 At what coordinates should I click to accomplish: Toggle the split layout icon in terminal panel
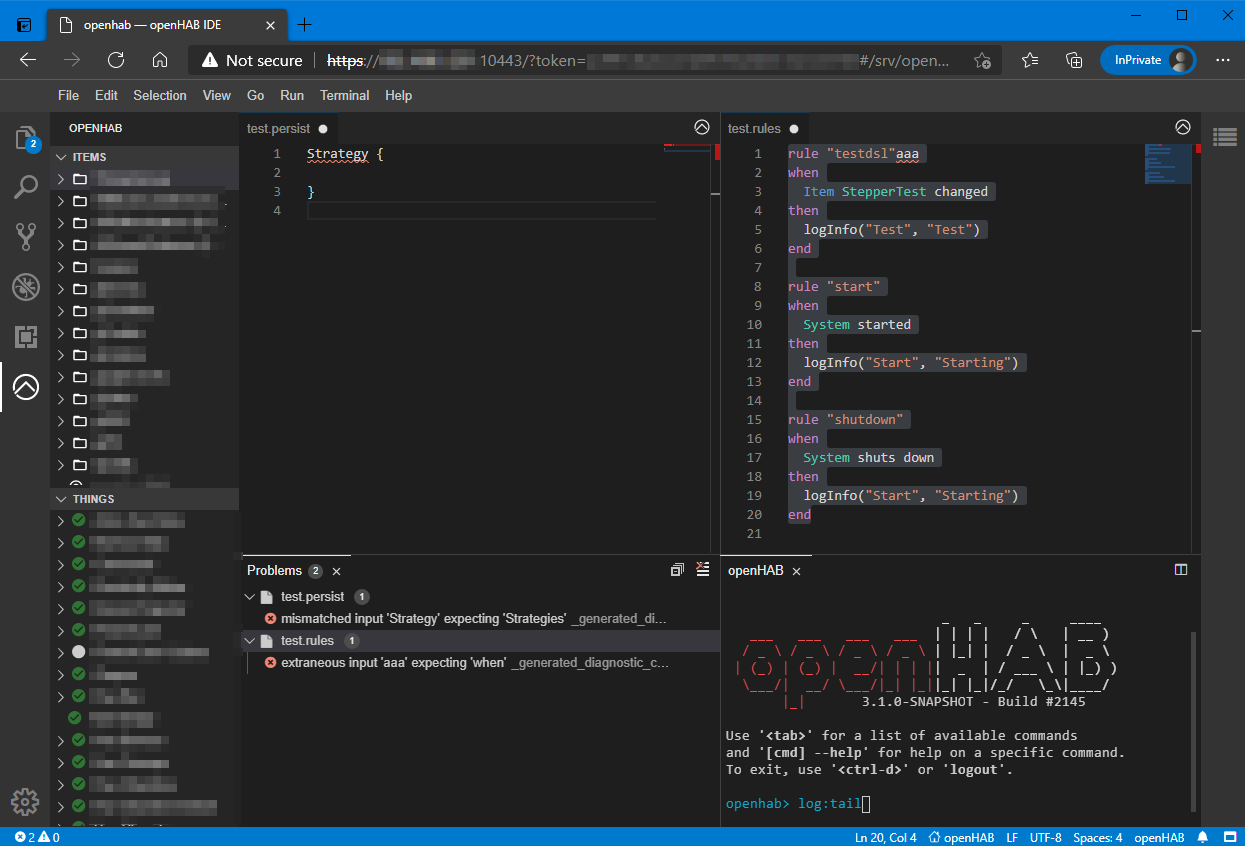pyautogui.click(x=1181, y=570)
